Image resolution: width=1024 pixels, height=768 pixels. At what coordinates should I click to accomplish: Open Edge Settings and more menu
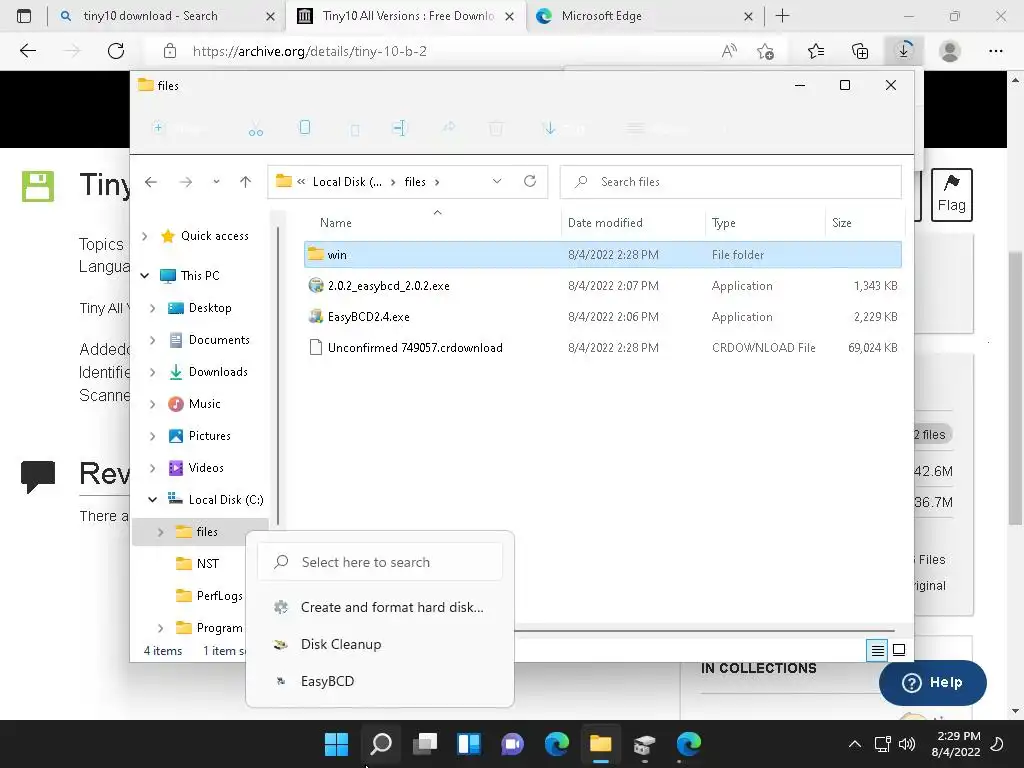point(995,50)
